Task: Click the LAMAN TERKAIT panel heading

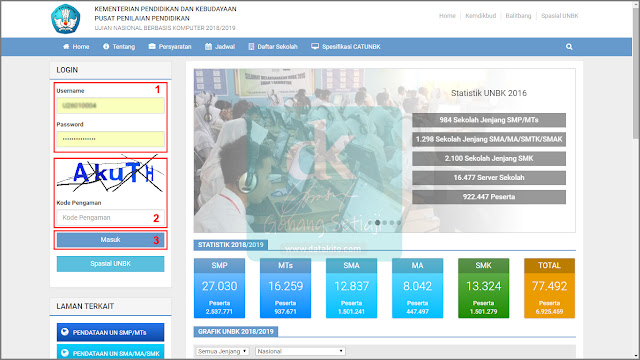Action: click(85, 306)
